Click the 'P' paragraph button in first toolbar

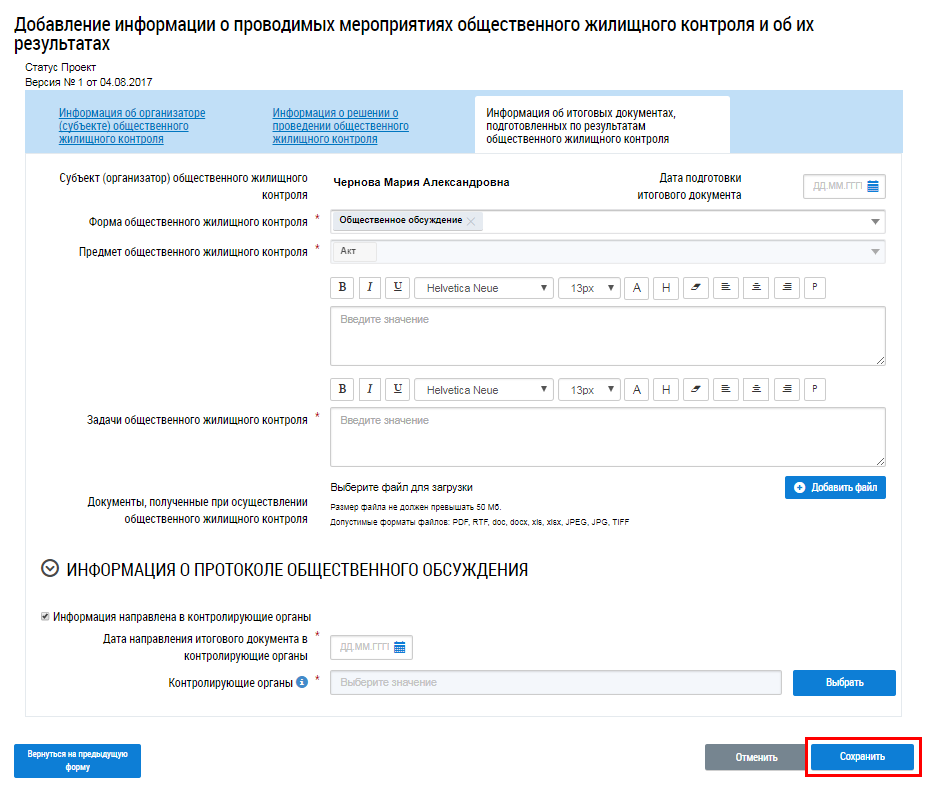(814, 288)
